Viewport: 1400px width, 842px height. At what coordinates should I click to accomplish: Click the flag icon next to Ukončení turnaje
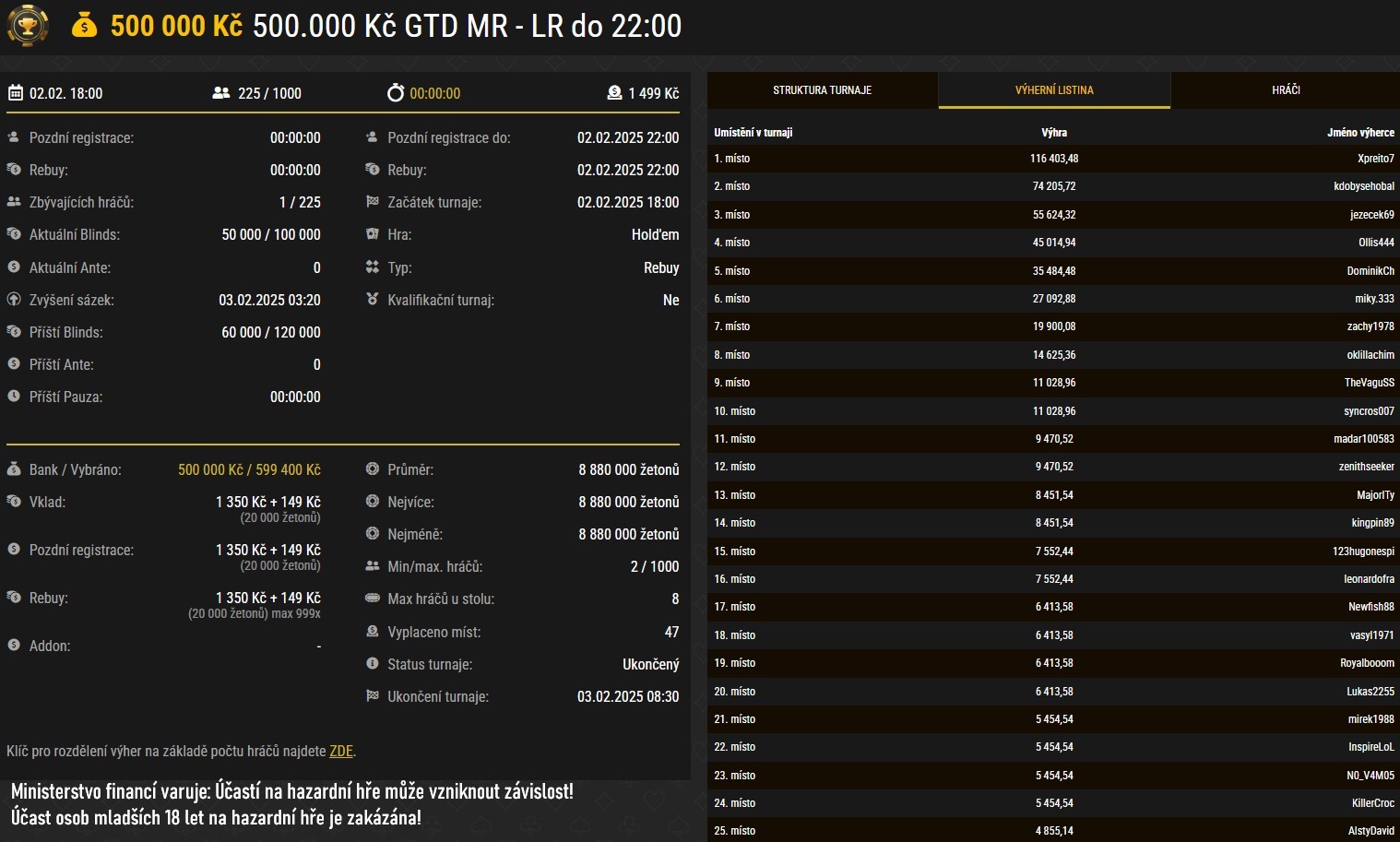click(373, 695)
